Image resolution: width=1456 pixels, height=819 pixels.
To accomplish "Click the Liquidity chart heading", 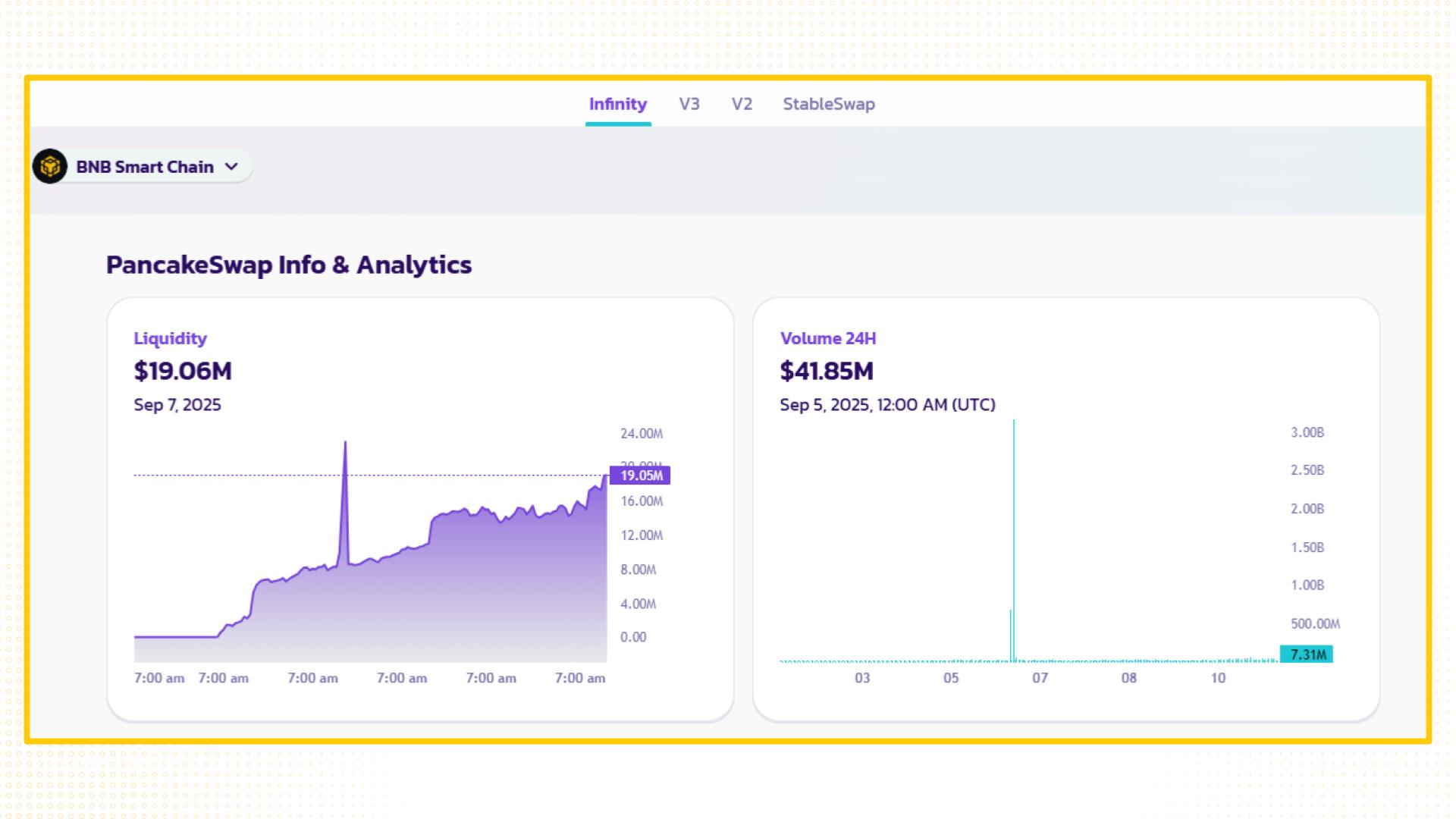I will (x=170, y=338).
